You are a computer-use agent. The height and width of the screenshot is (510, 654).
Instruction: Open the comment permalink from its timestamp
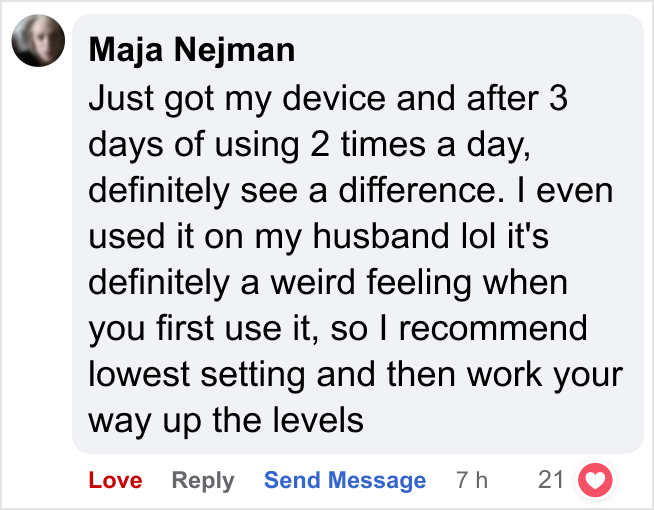472,481
